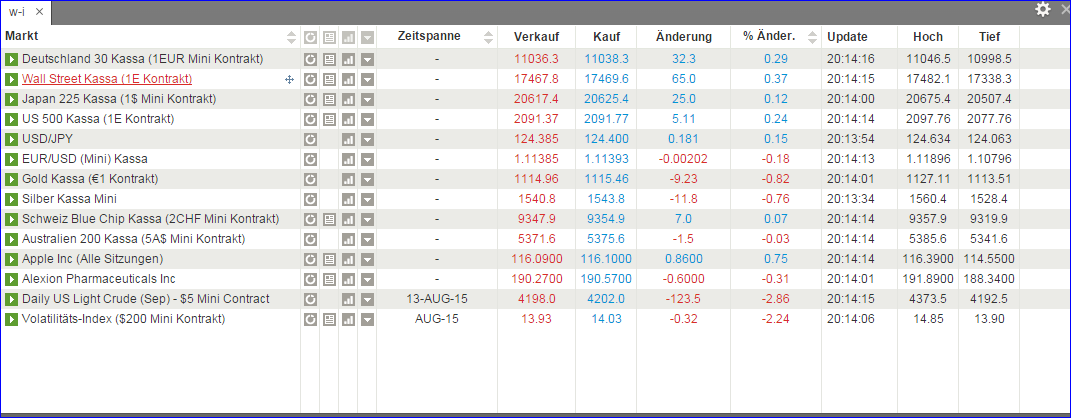Screen dimensions: 1071x418
Task: Click the Kauf column header
Action: (x=606, y=37)
